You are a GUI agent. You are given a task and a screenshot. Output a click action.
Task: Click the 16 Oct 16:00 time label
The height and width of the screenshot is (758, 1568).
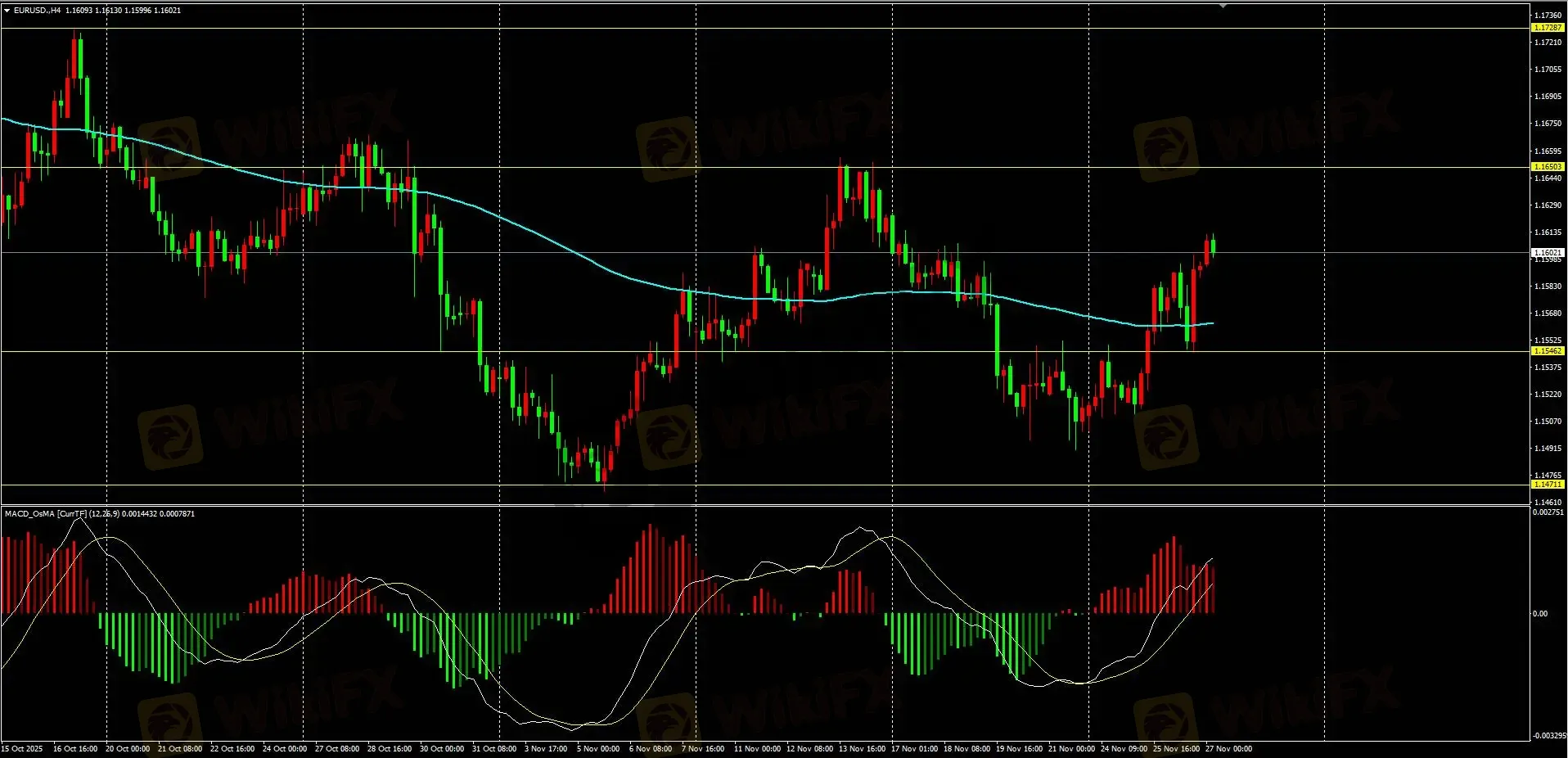[75, 749]
